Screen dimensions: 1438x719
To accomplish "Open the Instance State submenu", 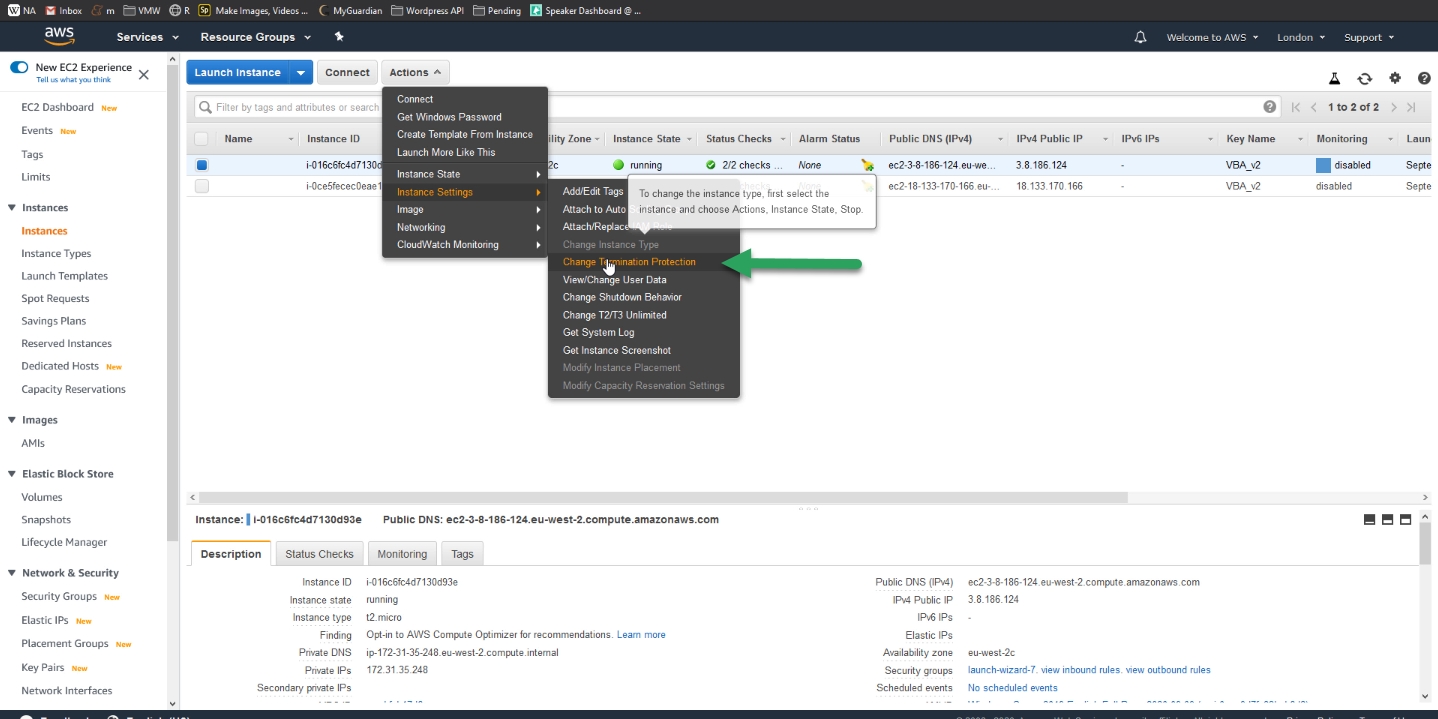I will 465,174.
